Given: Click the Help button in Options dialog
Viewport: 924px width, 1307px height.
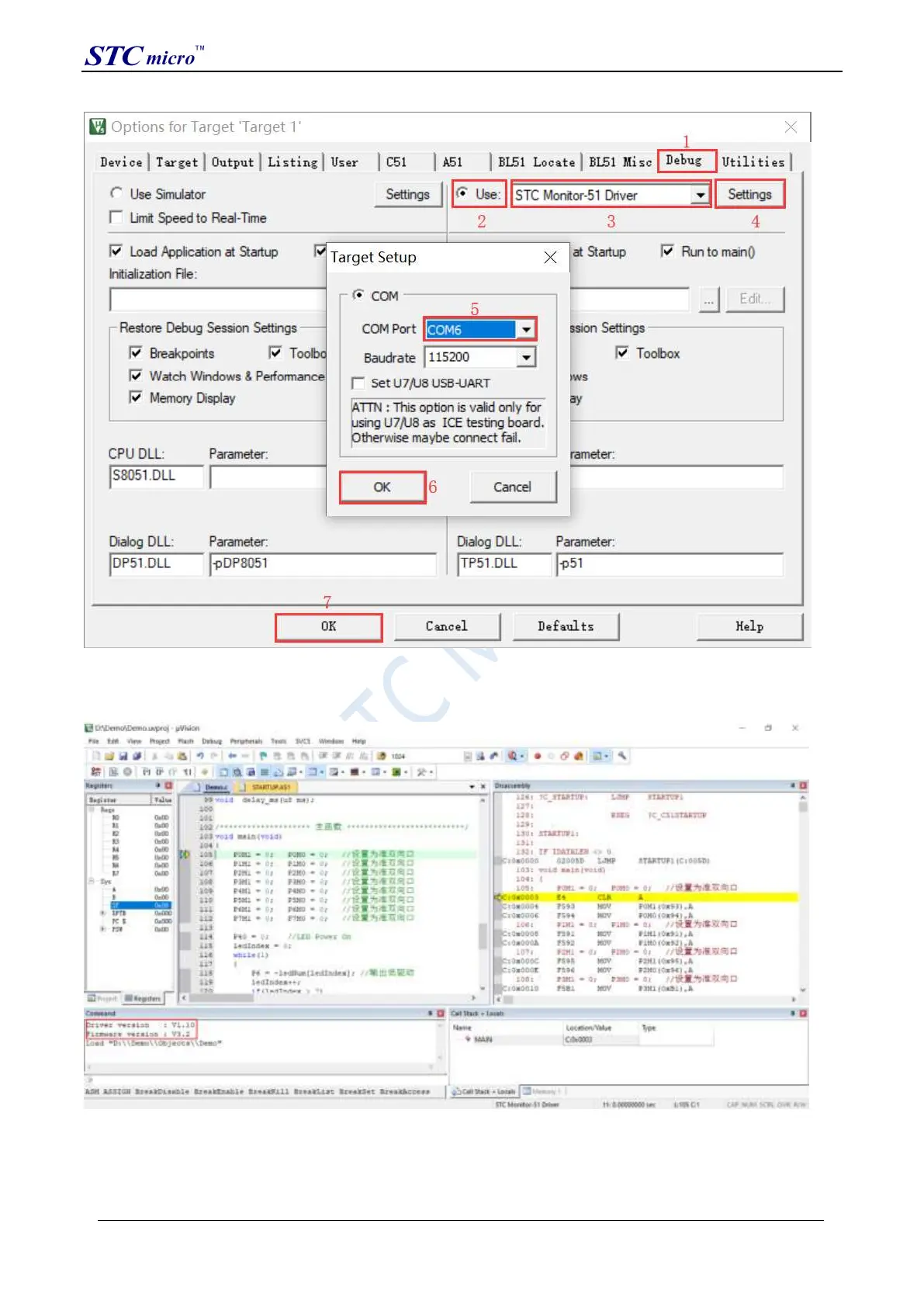Looking at the screenshot, I should click(x=749, y=626).
